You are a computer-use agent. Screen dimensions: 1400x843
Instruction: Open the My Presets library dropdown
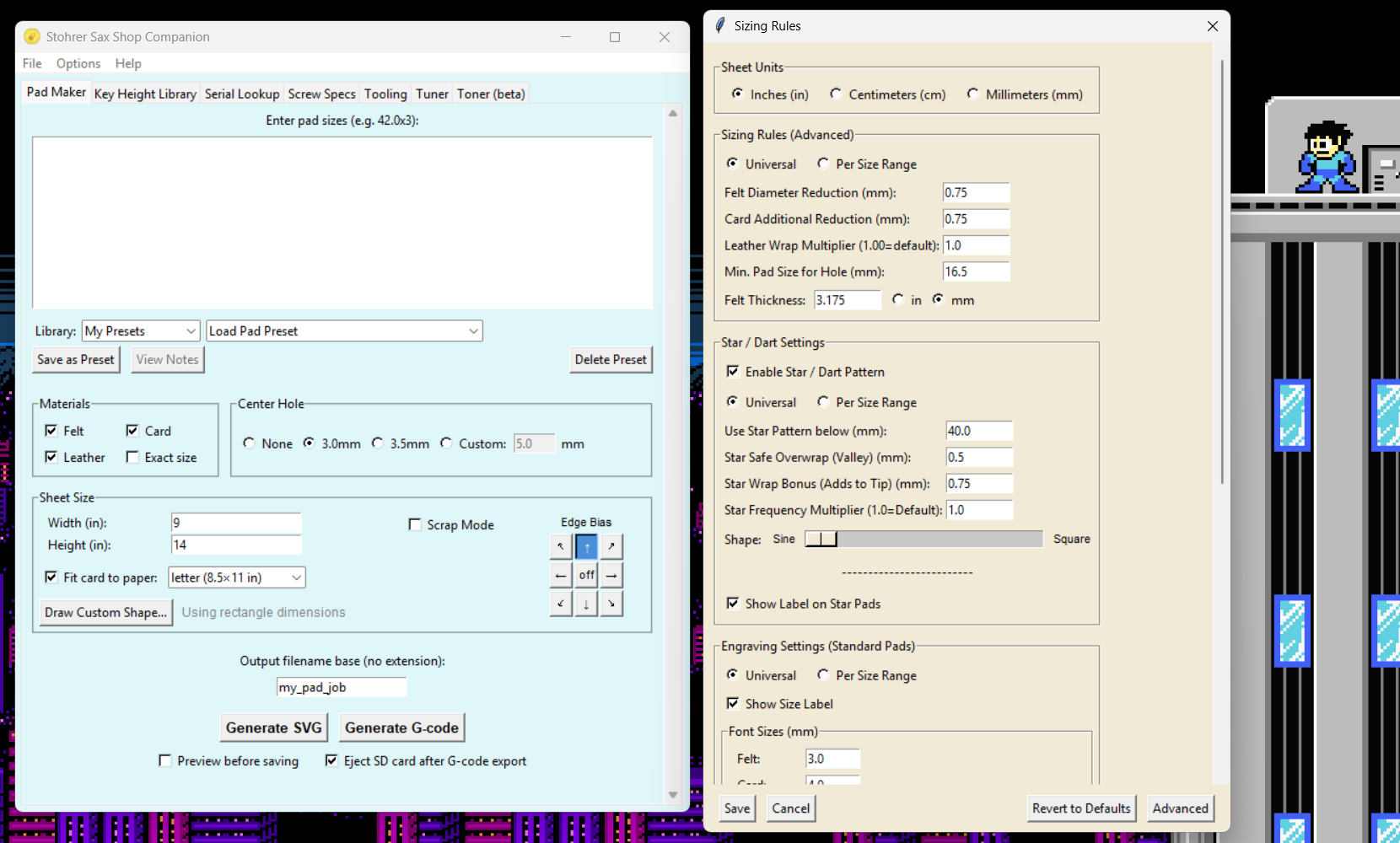(141, 331)
